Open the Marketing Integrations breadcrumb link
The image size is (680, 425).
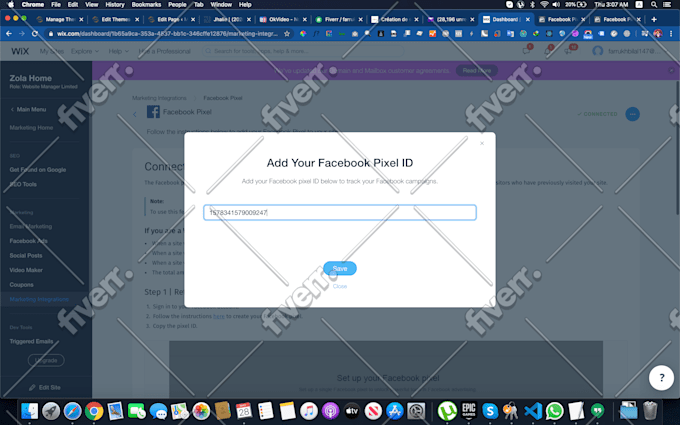(x=159, y=98)
